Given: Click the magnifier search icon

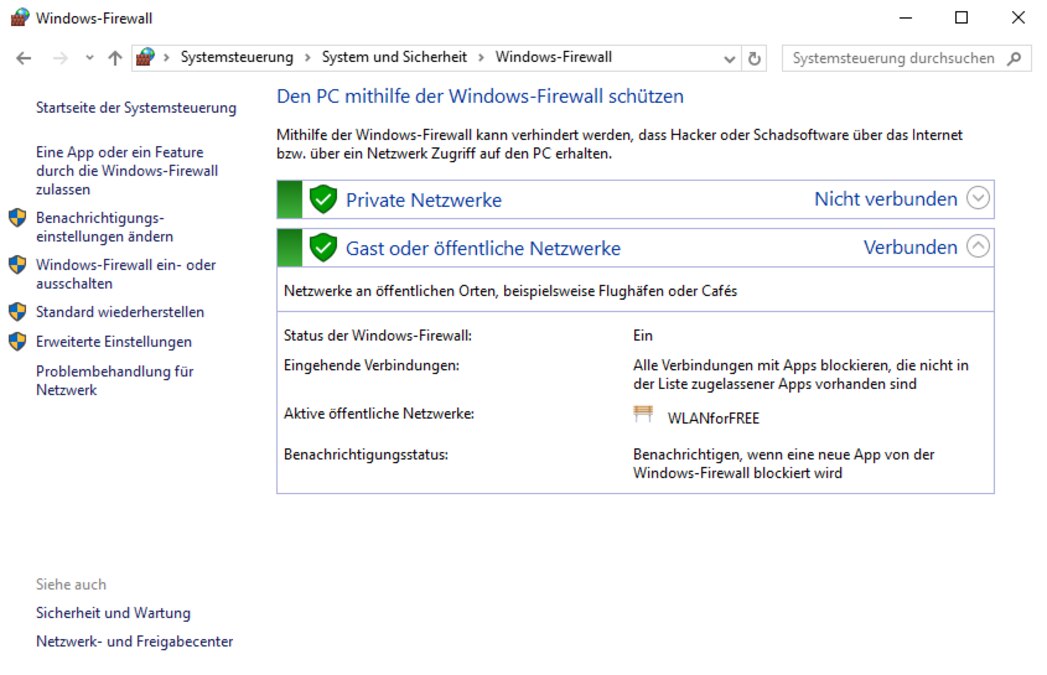Looking at the screenshot, I should (1014, 59).
